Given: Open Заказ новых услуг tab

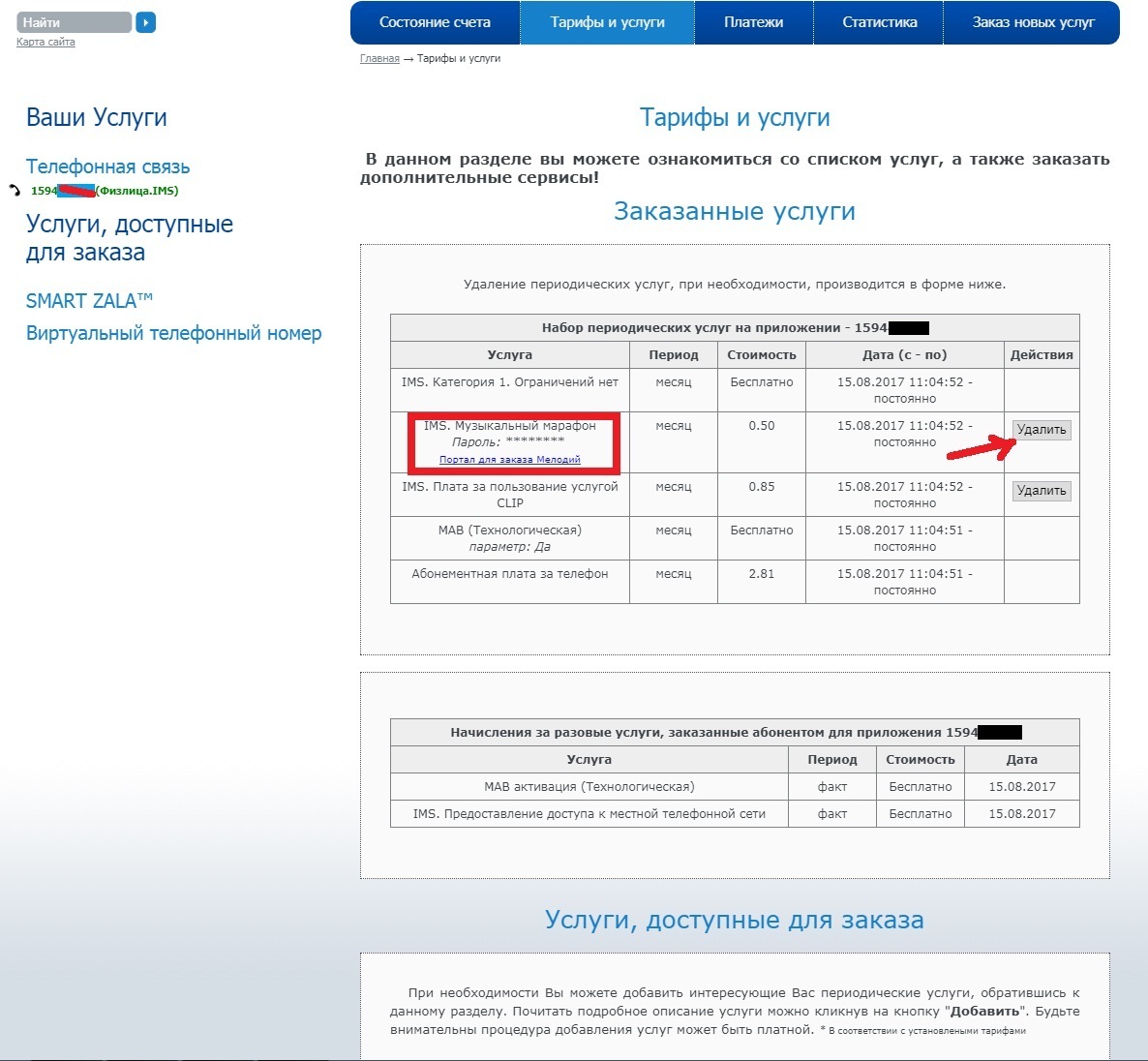Looking at the screenshot, I should [x=1032, y=22].
